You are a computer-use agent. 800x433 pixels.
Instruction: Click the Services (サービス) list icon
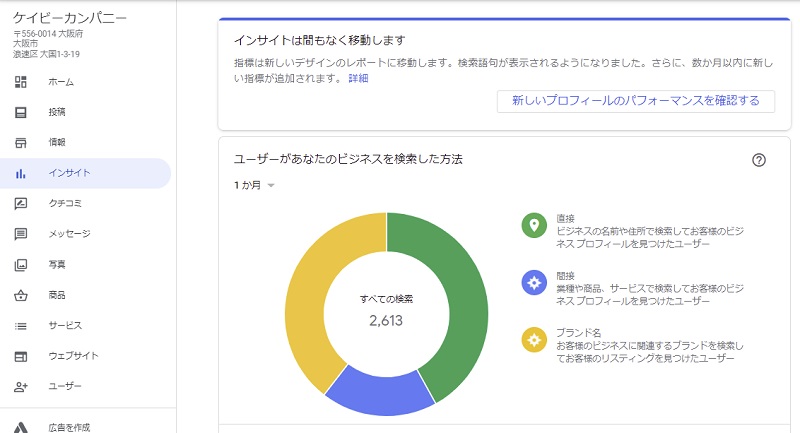coord(20,326)
